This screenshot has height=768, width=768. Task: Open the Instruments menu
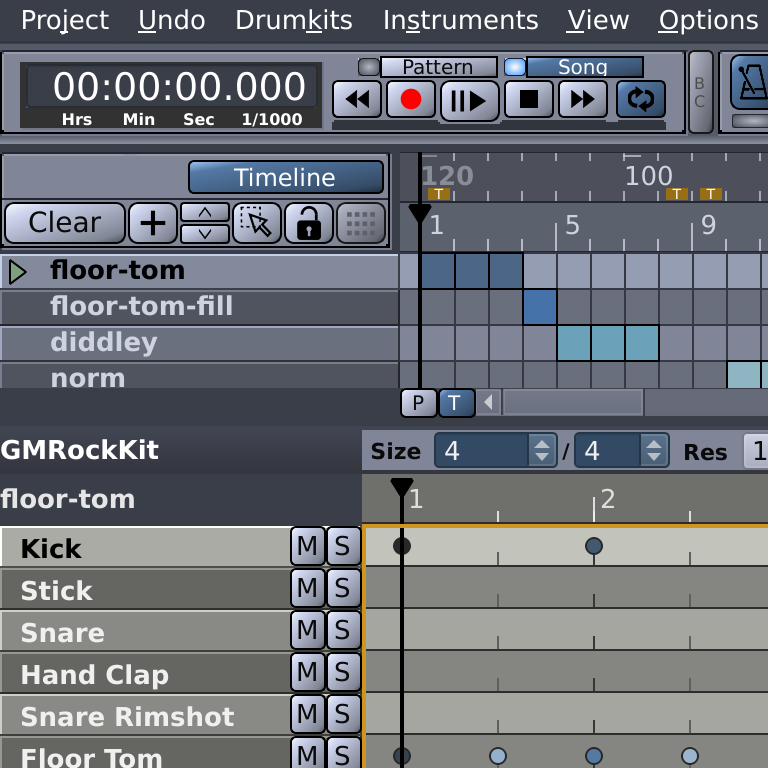pyautogui.click(x=460, y=20)
